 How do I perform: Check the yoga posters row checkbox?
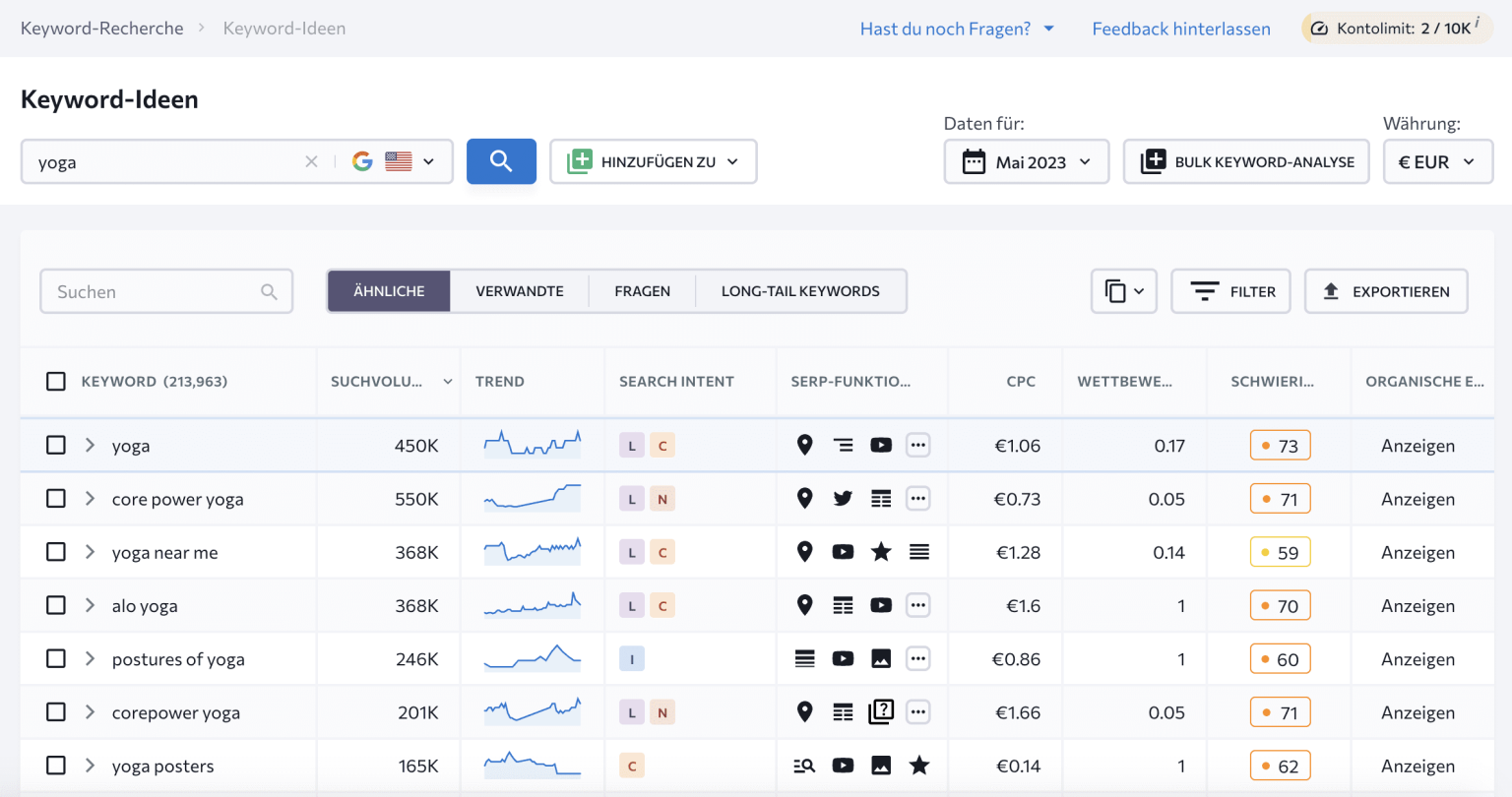56,766
